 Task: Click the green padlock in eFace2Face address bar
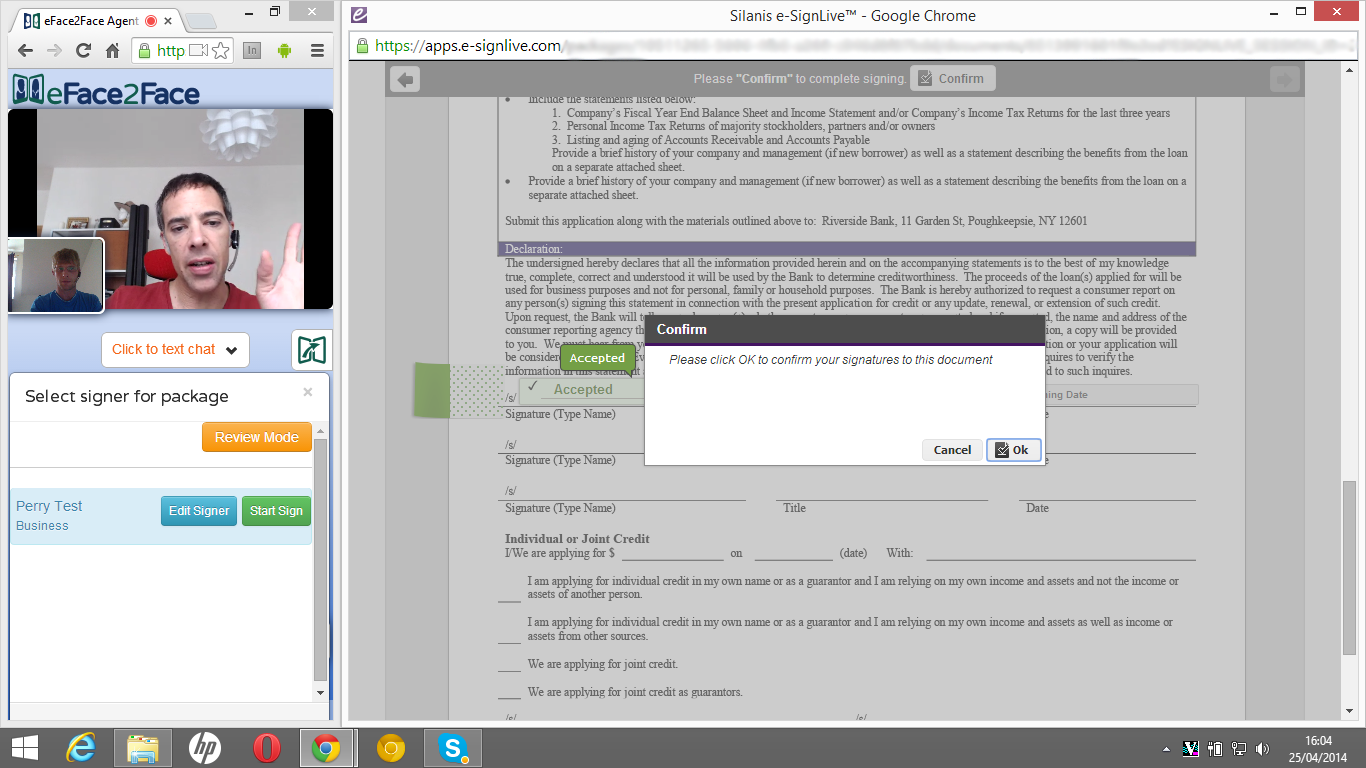144,50
